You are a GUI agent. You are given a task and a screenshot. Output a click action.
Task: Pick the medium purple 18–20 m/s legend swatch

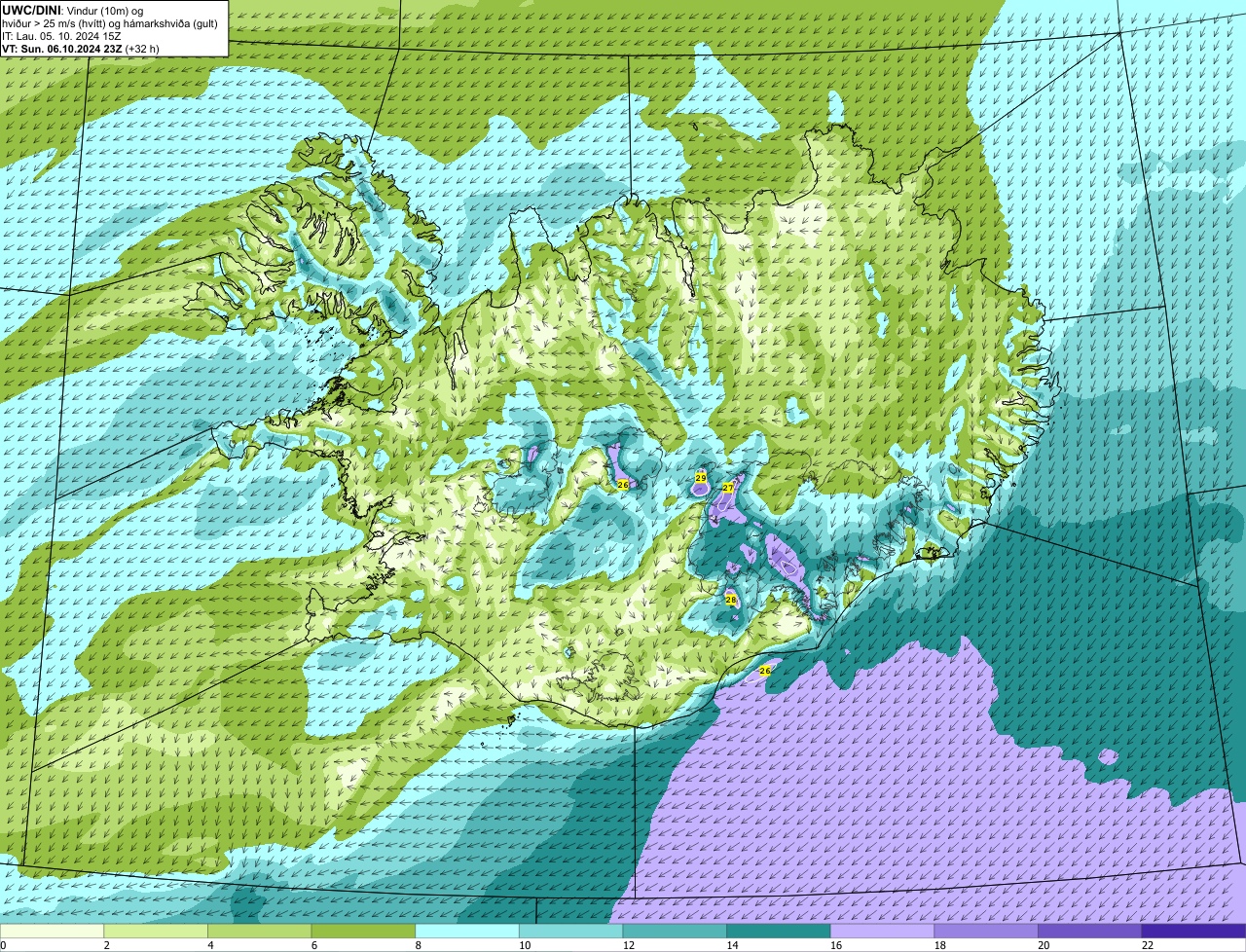click(x=986, y=931)
